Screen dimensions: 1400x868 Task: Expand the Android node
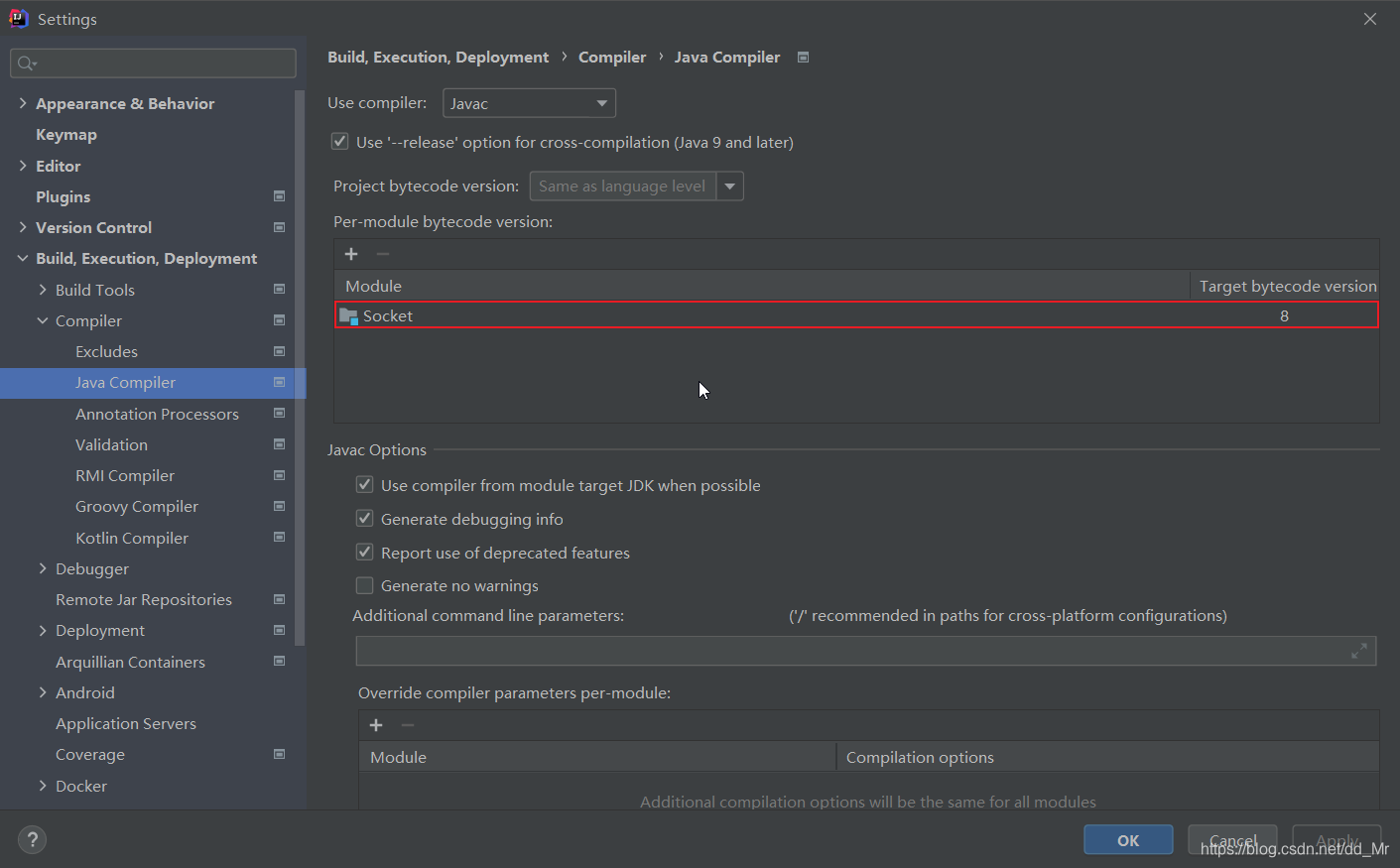[x=43, y=692]
